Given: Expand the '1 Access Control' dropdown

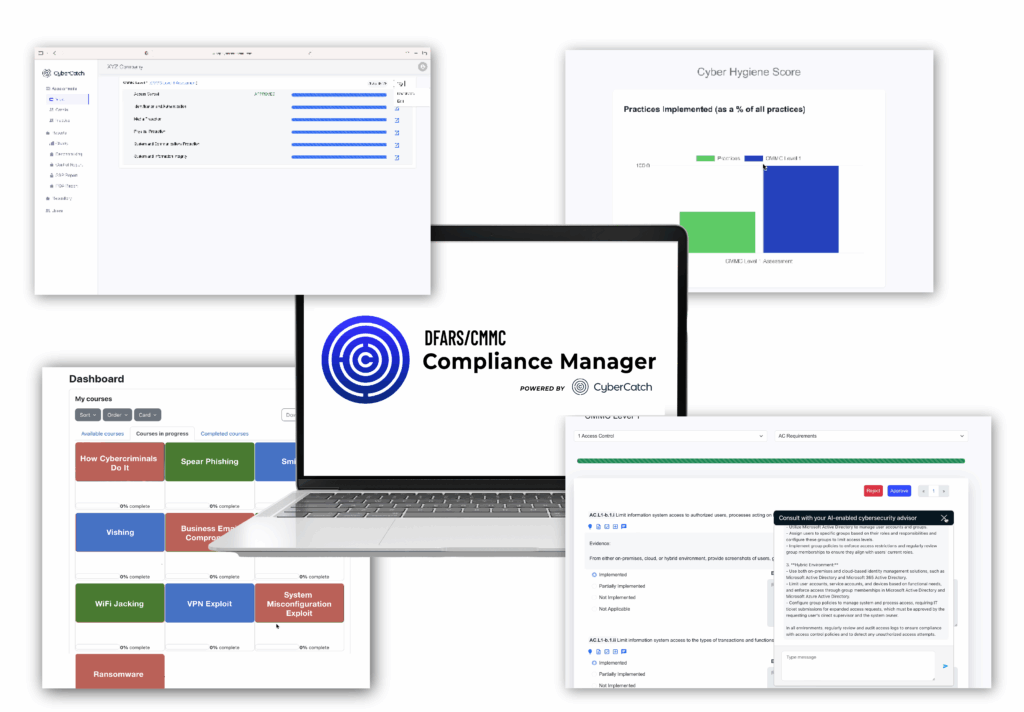Looking at the screenshot, I should (670, 436).
